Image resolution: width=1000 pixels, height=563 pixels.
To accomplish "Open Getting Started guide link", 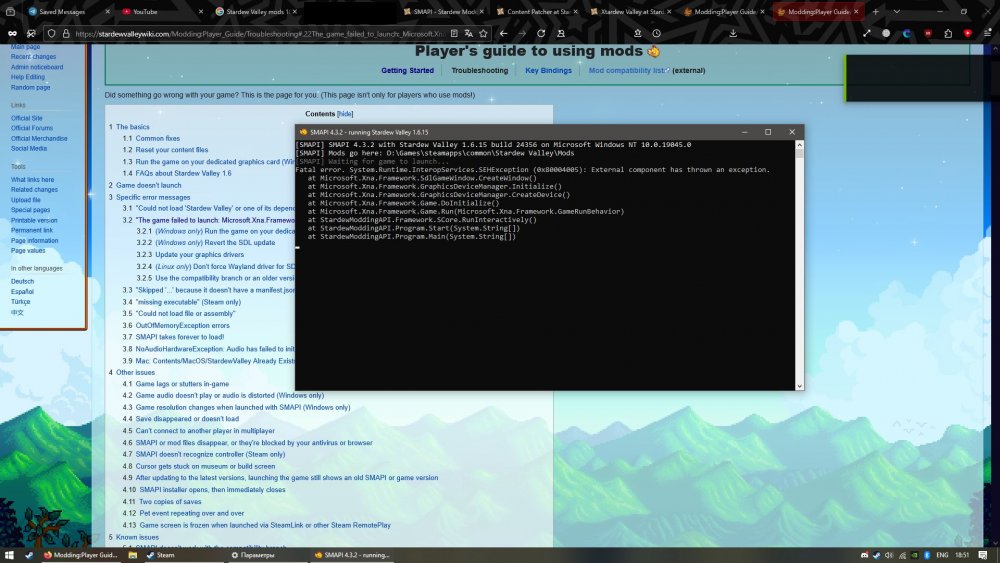I will point(408,71).
